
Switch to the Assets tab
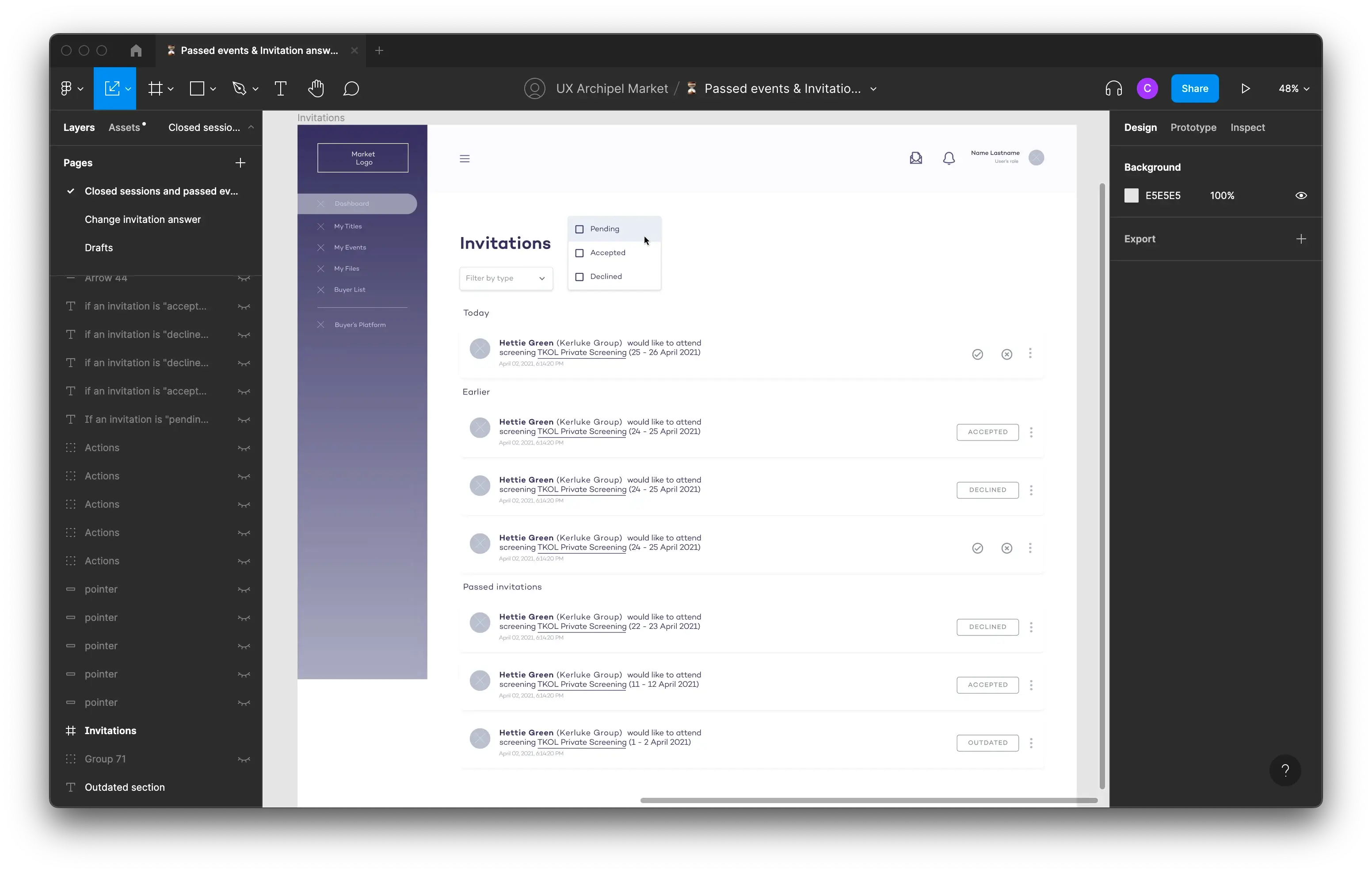(124, 128)
